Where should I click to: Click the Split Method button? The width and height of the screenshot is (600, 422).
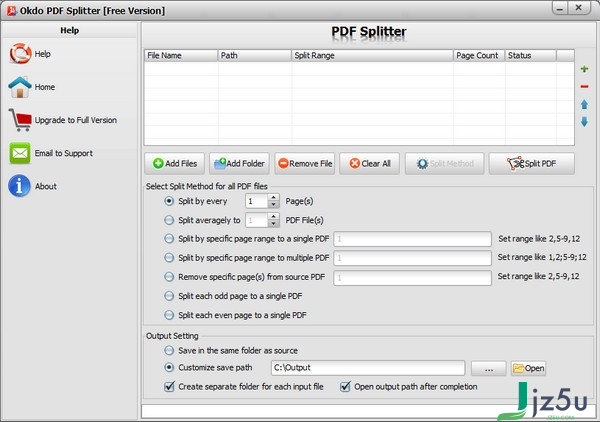(x=444, y=163)
